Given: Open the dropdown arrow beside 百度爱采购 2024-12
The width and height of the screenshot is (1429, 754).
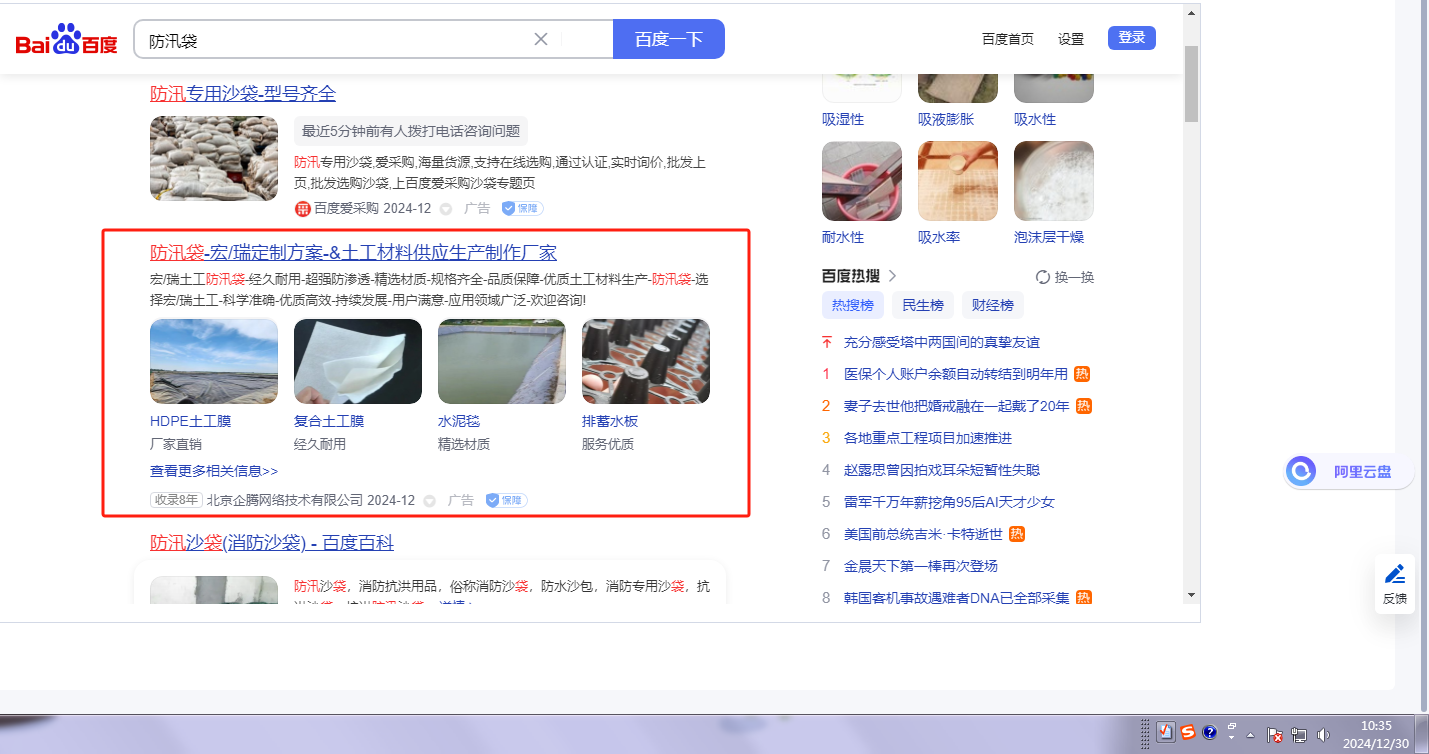Looking at the screenshot, I should (x=446, y=209).
